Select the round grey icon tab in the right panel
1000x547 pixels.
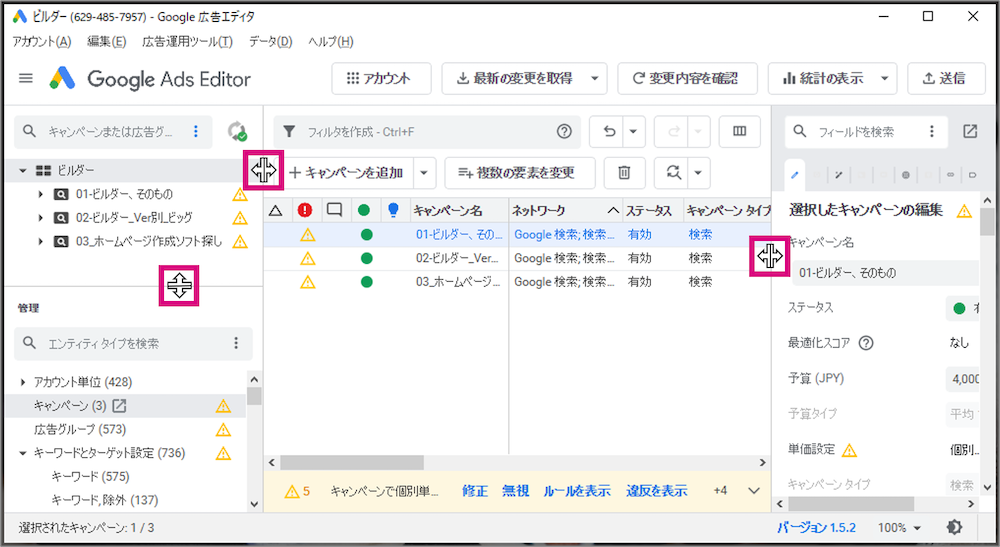pyautogui.click(x=906, y=175)
